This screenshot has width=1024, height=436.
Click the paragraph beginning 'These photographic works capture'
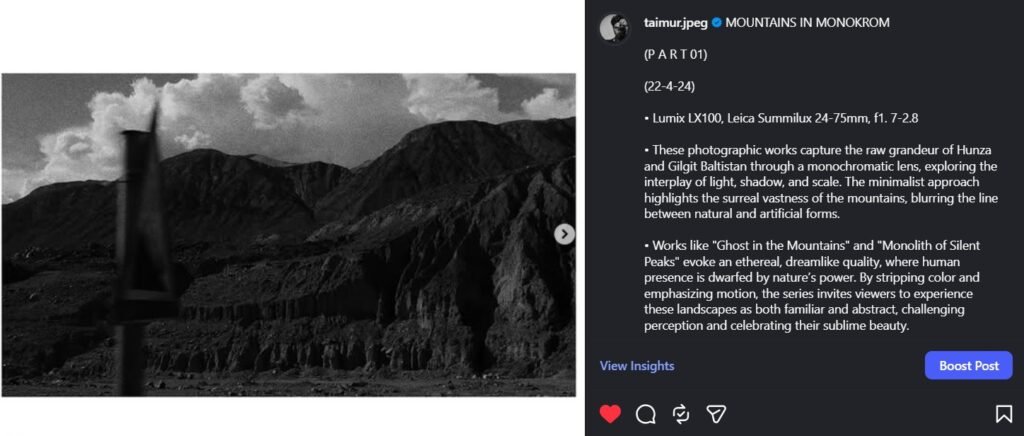click(x=820, y=182)
